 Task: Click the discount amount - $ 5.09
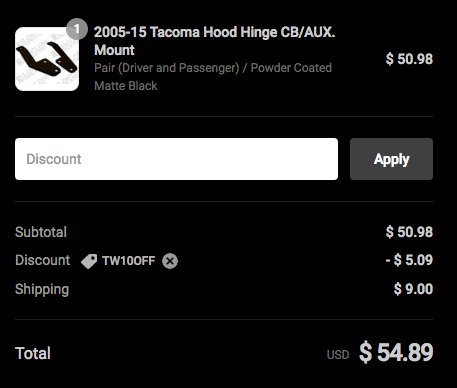pos(409,260)
